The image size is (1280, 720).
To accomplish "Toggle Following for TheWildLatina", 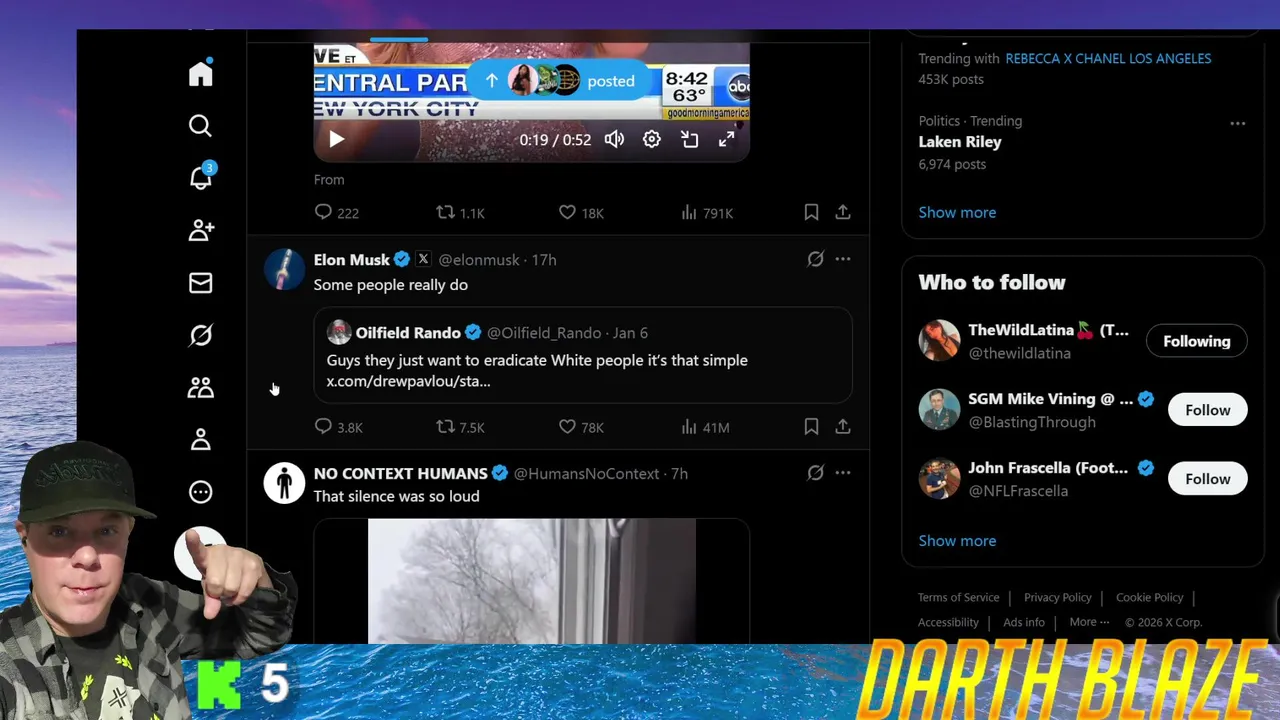I will tap(1197, 341).
